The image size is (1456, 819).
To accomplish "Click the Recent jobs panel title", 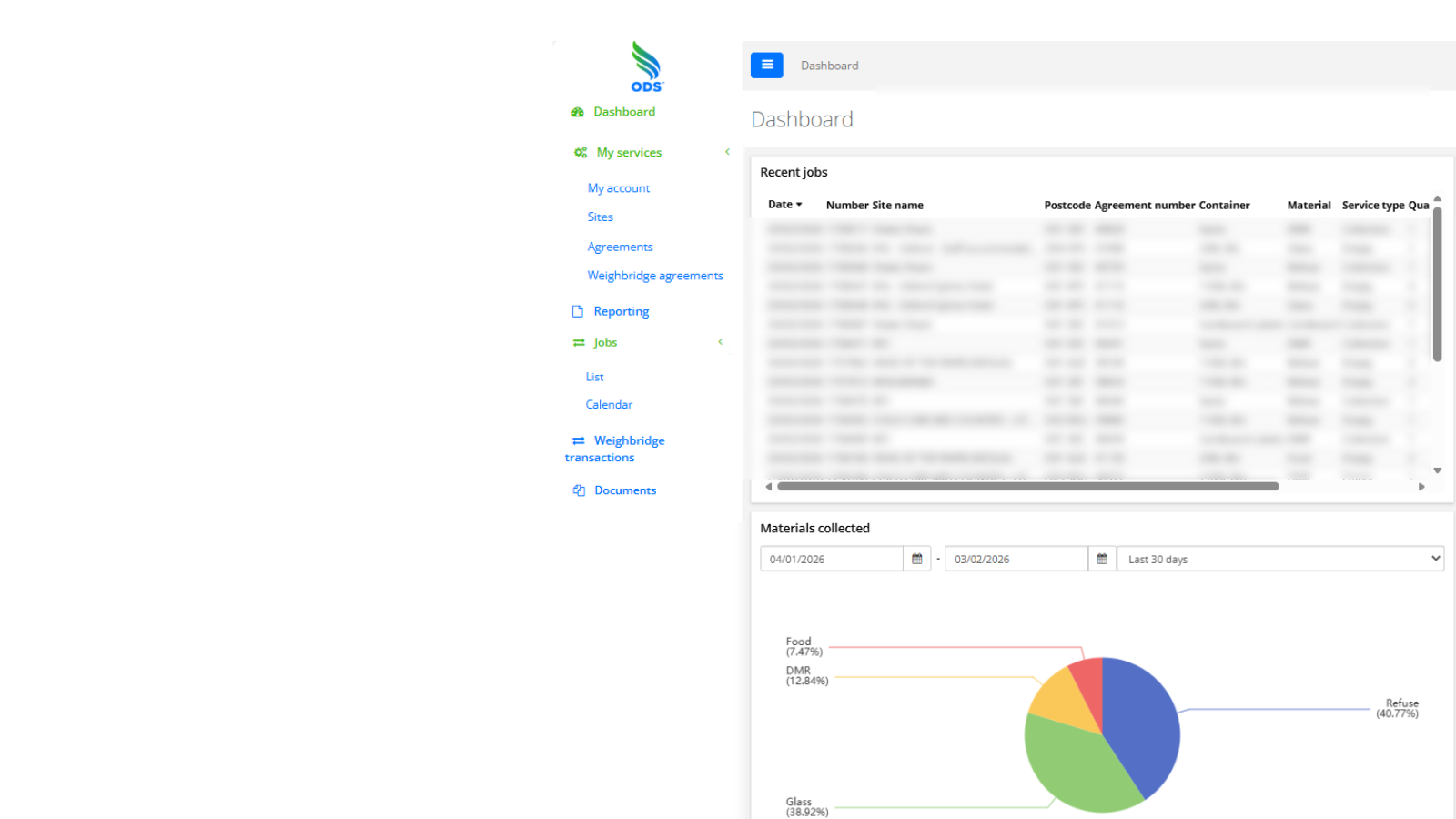I will pos(794,172).
